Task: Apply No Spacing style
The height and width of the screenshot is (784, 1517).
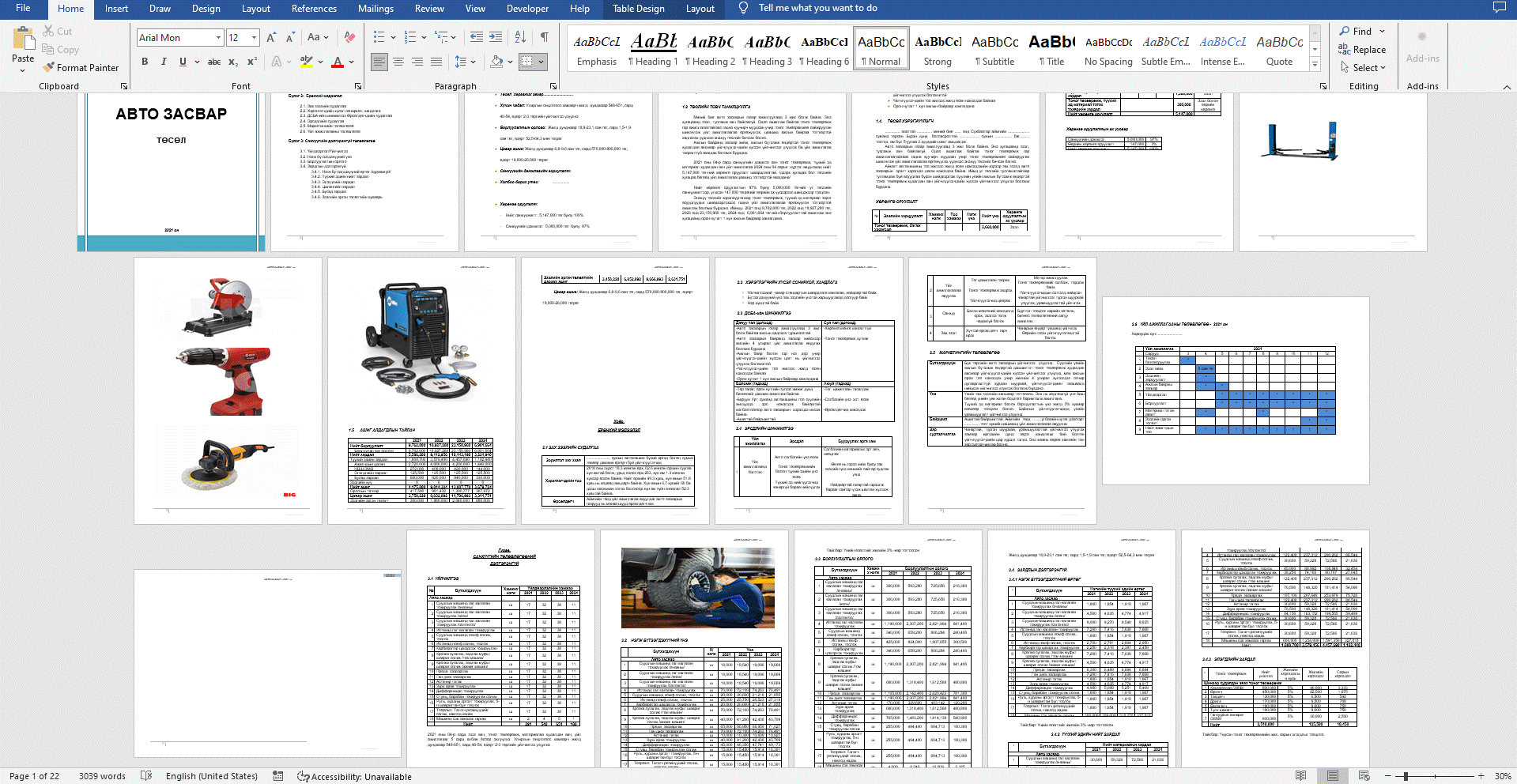Action: coord(1108,49)
